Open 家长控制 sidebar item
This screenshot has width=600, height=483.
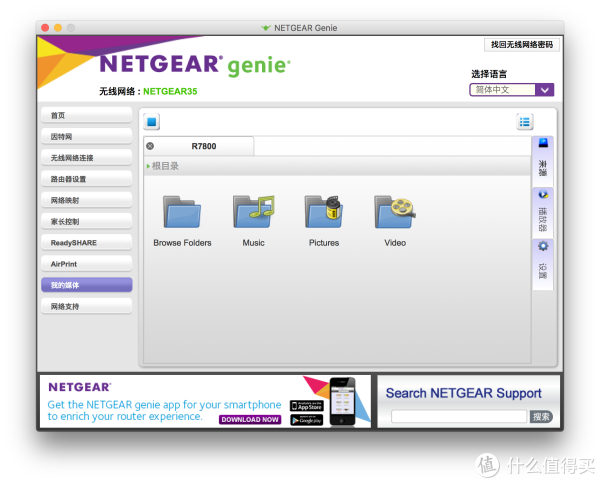86,222
